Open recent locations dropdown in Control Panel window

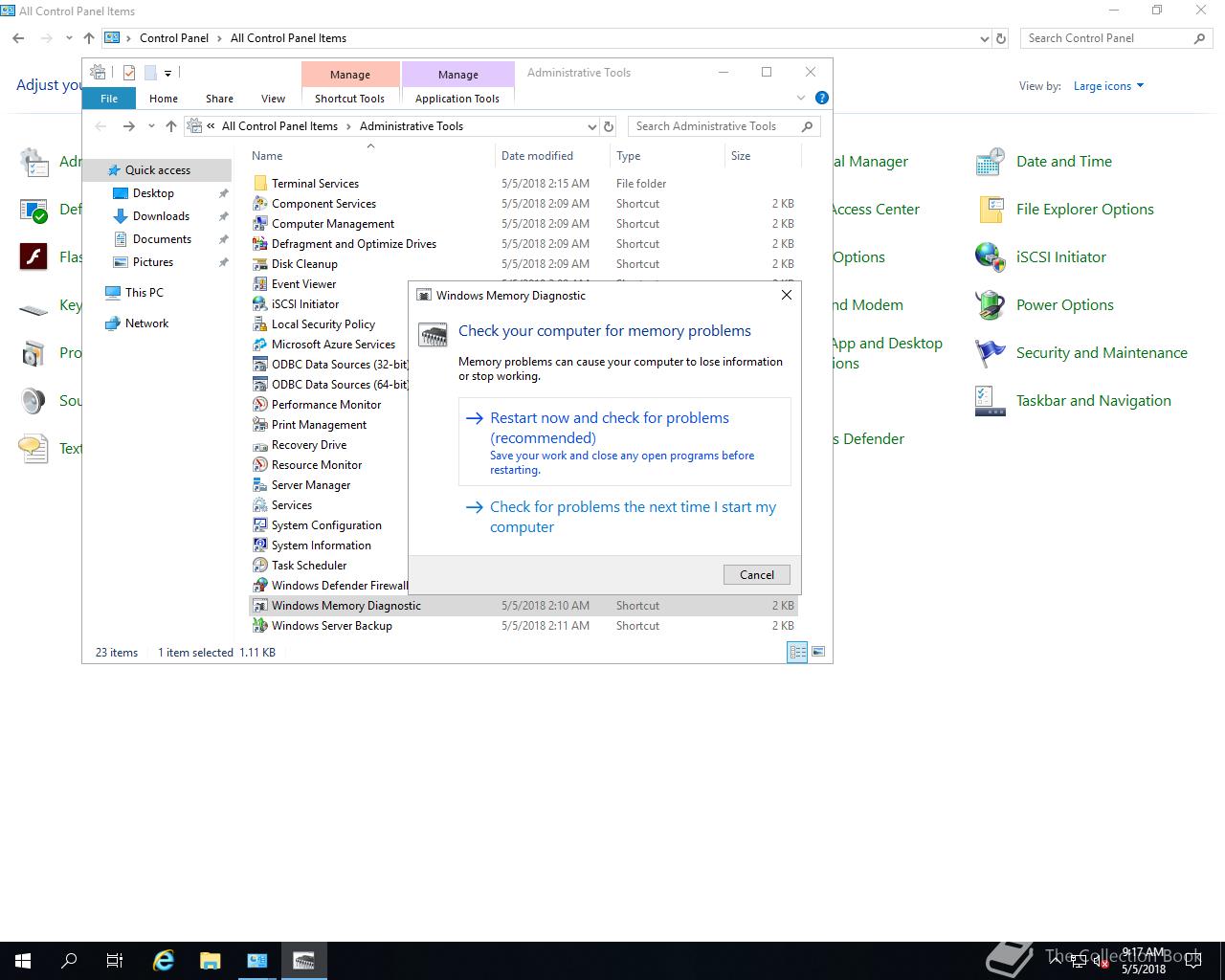[x=69, y=38]
